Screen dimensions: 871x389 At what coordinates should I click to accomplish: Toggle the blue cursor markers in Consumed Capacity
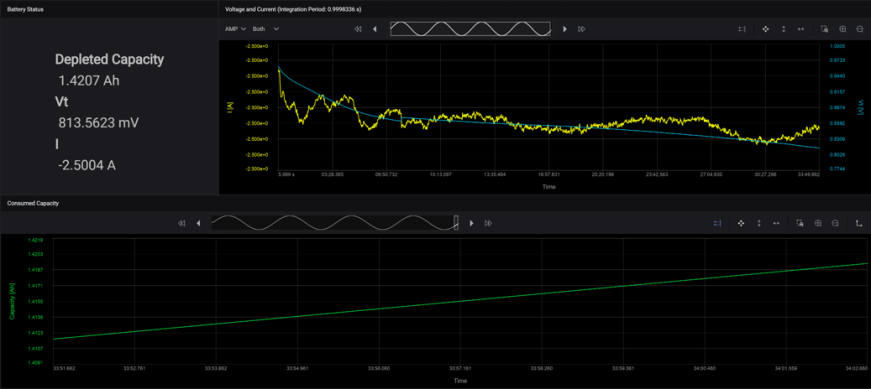(x=717, y=223)
